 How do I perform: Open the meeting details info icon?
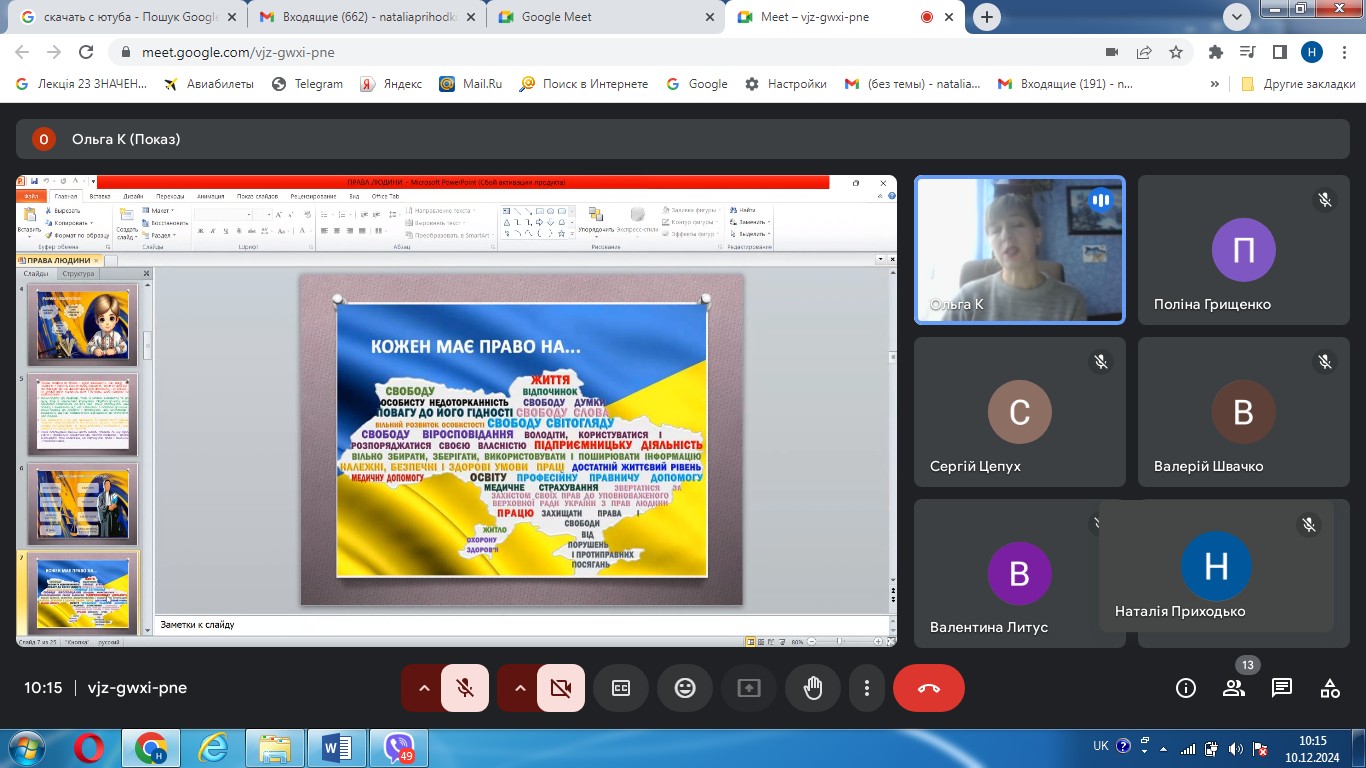[x=1186, y=688]
